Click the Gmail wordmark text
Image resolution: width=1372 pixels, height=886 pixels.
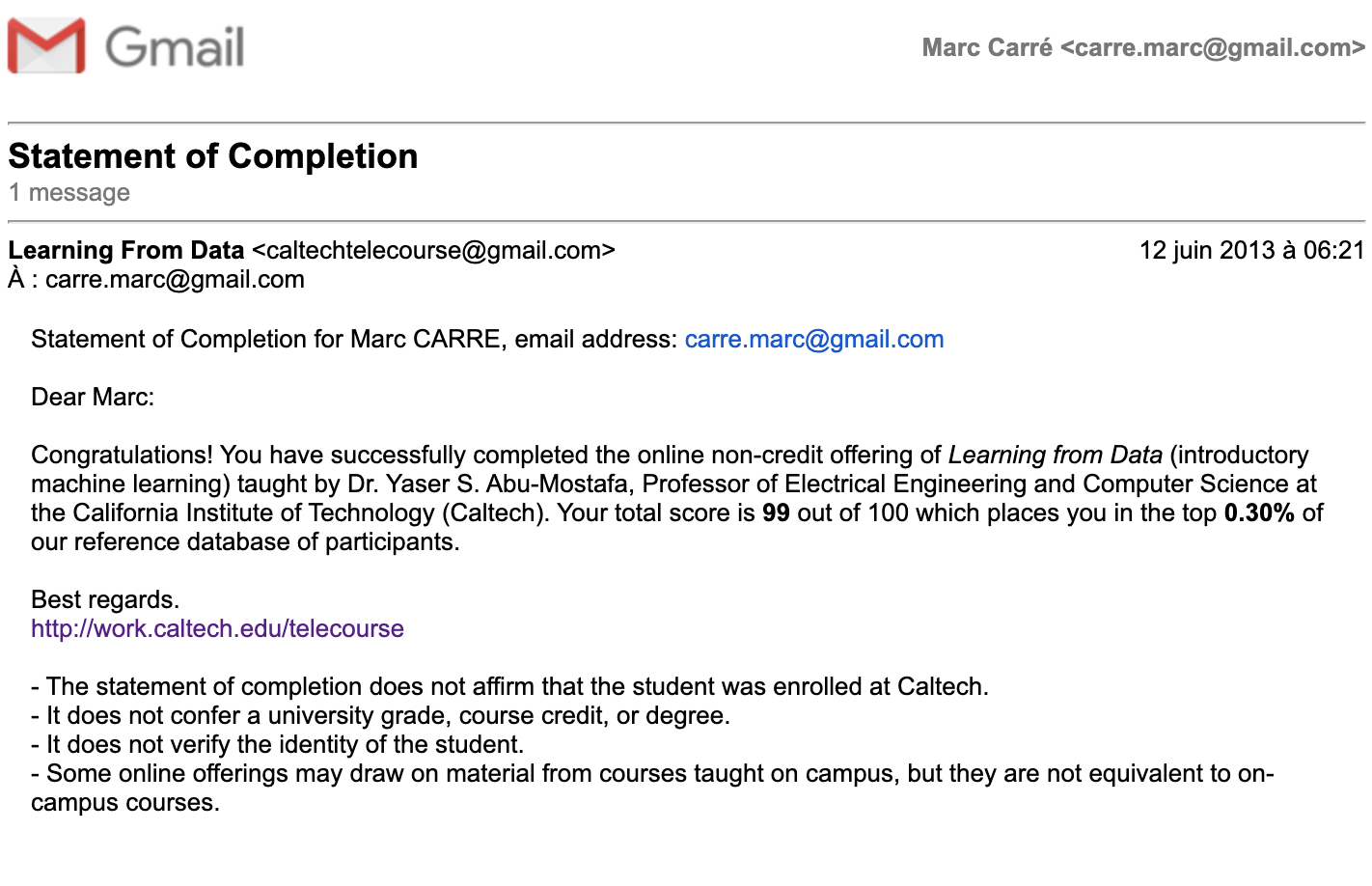(175, 47)
